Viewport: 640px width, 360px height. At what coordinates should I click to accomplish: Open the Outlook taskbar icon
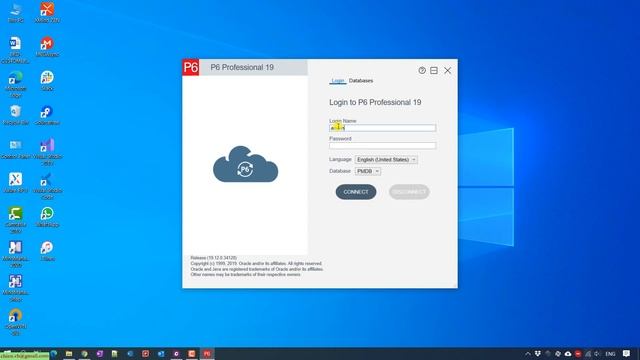(x=161, y=354)
